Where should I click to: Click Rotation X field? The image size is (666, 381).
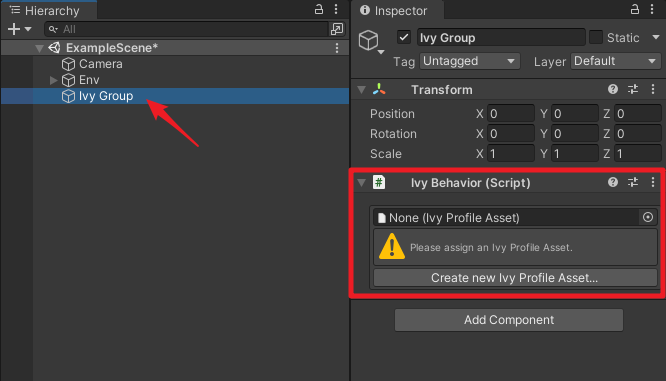click(511, 133)
